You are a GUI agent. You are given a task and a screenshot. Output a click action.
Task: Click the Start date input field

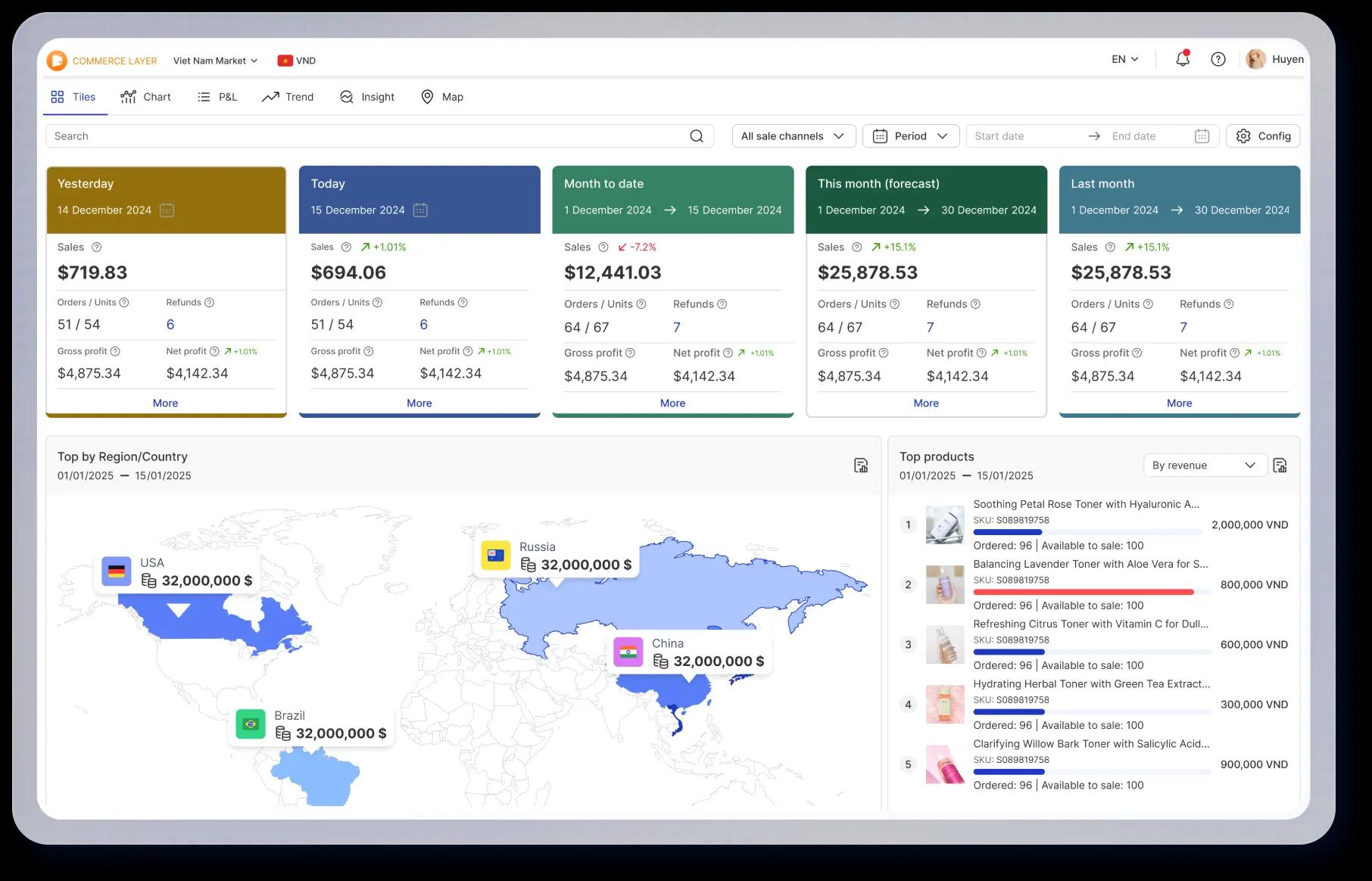click(1026, 136)
